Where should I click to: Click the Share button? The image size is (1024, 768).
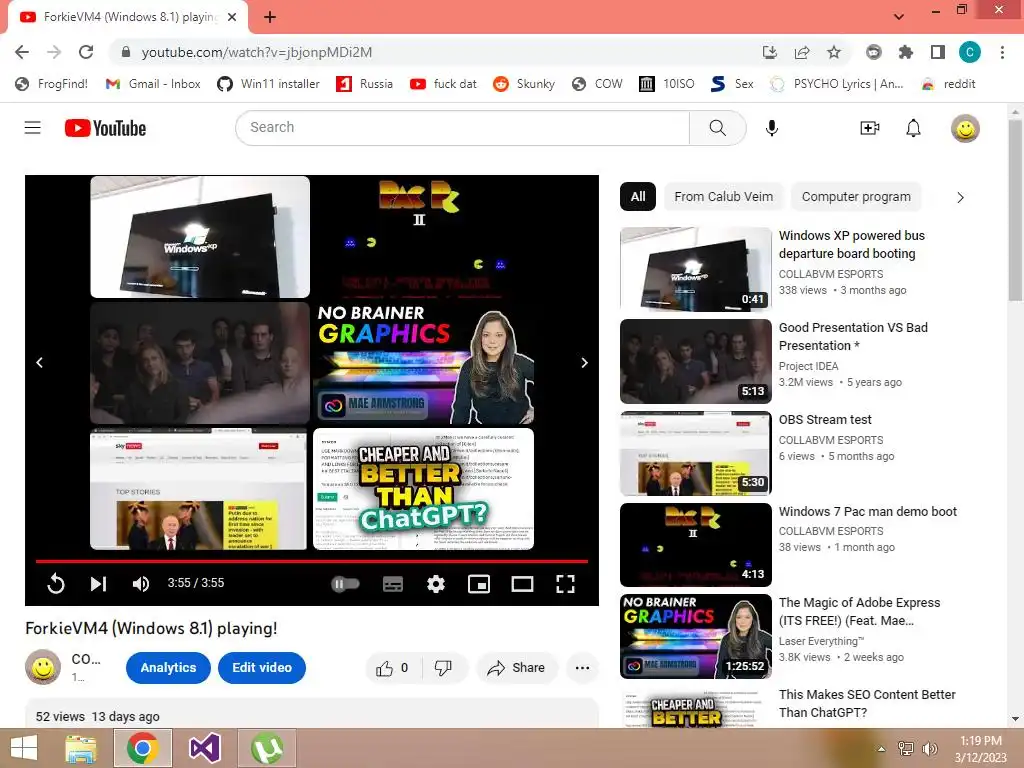coord(517,667)
